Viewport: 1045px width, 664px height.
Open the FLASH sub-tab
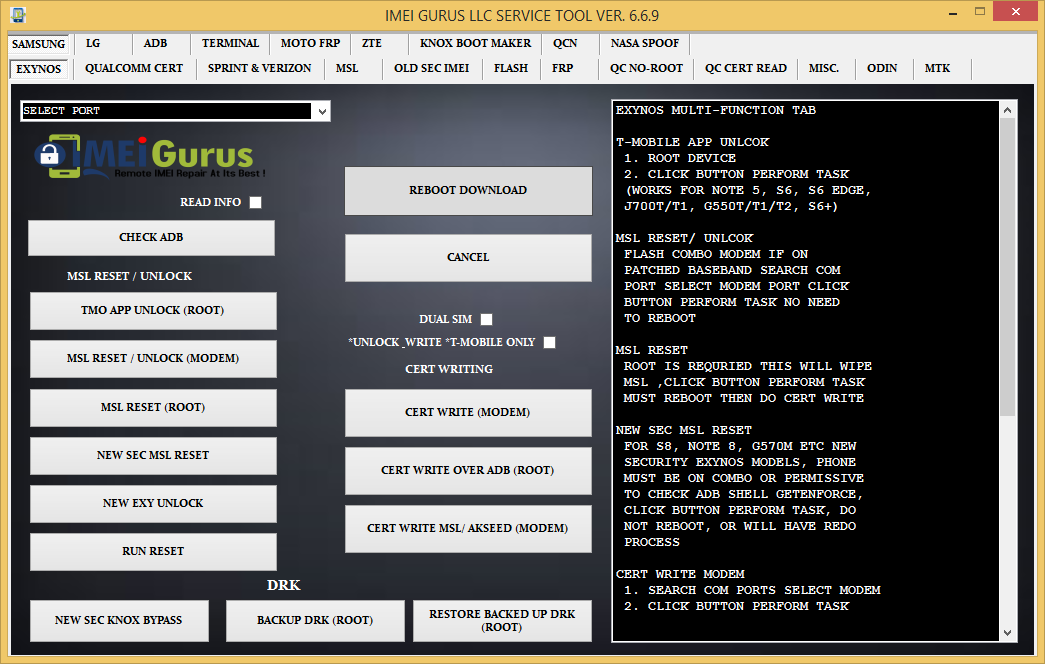coord(511,68)
